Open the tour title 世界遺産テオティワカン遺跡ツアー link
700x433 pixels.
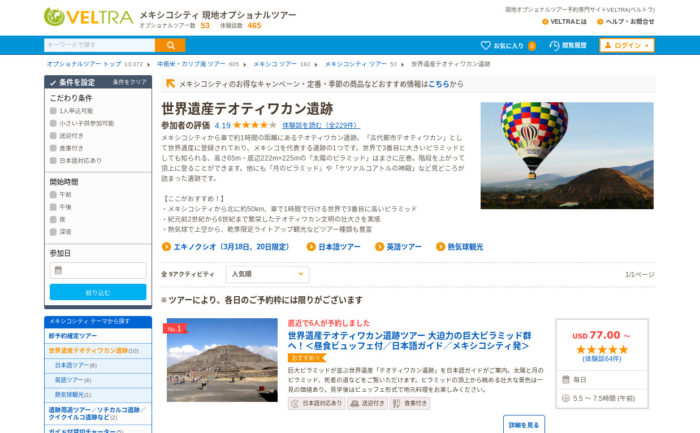(409, 341)
